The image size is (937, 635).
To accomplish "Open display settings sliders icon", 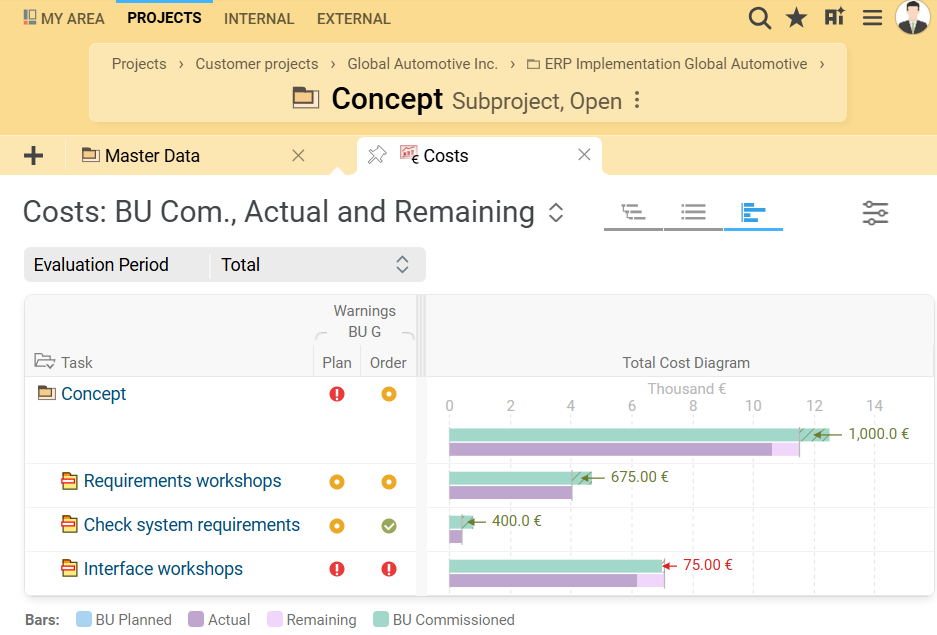I will pos(875,213).
